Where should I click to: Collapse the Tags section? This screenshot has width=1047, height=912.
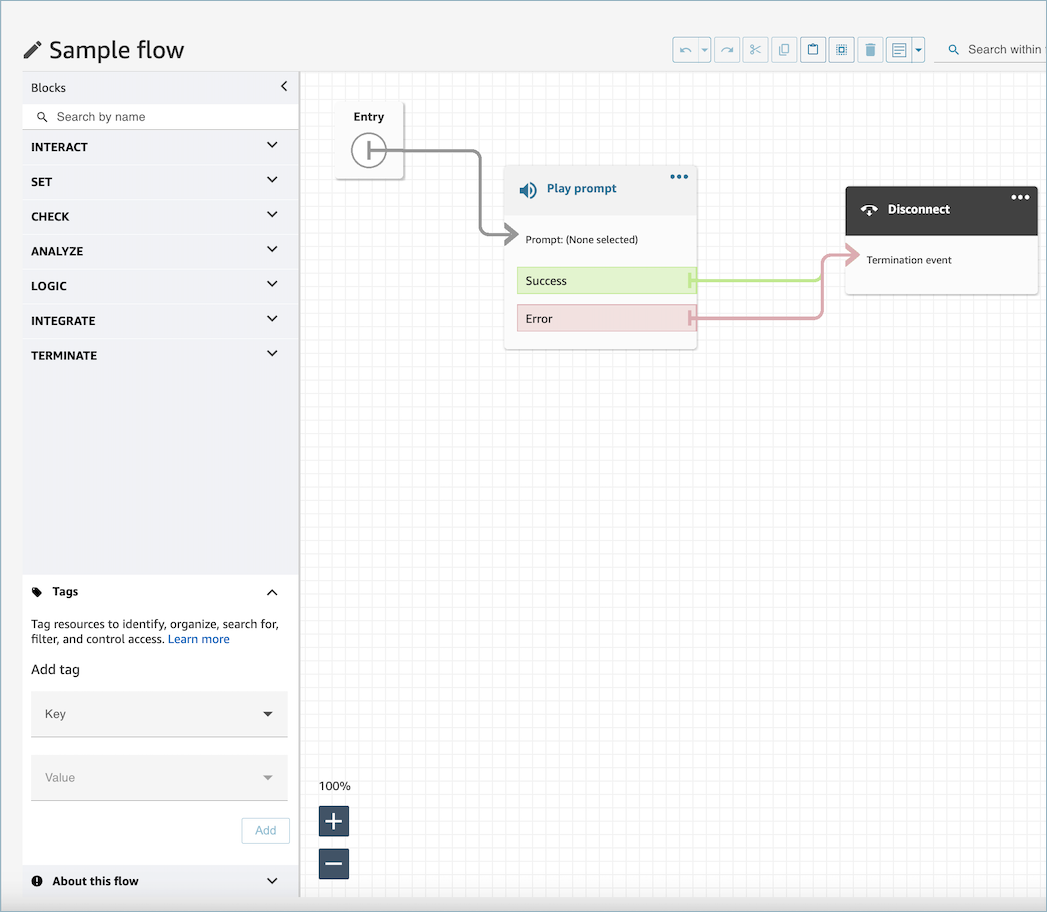click(272, 592)
